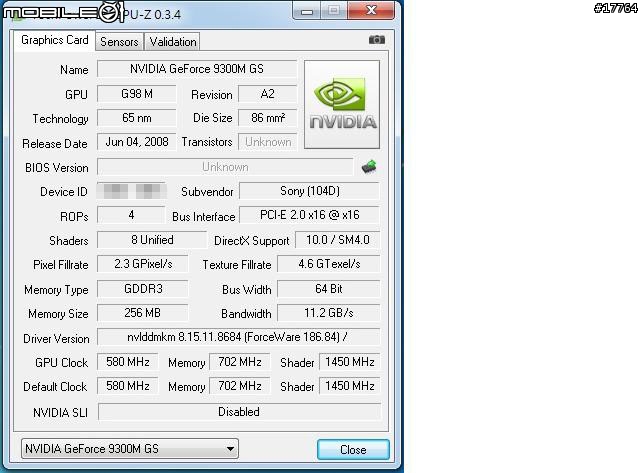The image size is (640, 473).
Task: Click the 'Default Clock' label
Action: (55, 387)
